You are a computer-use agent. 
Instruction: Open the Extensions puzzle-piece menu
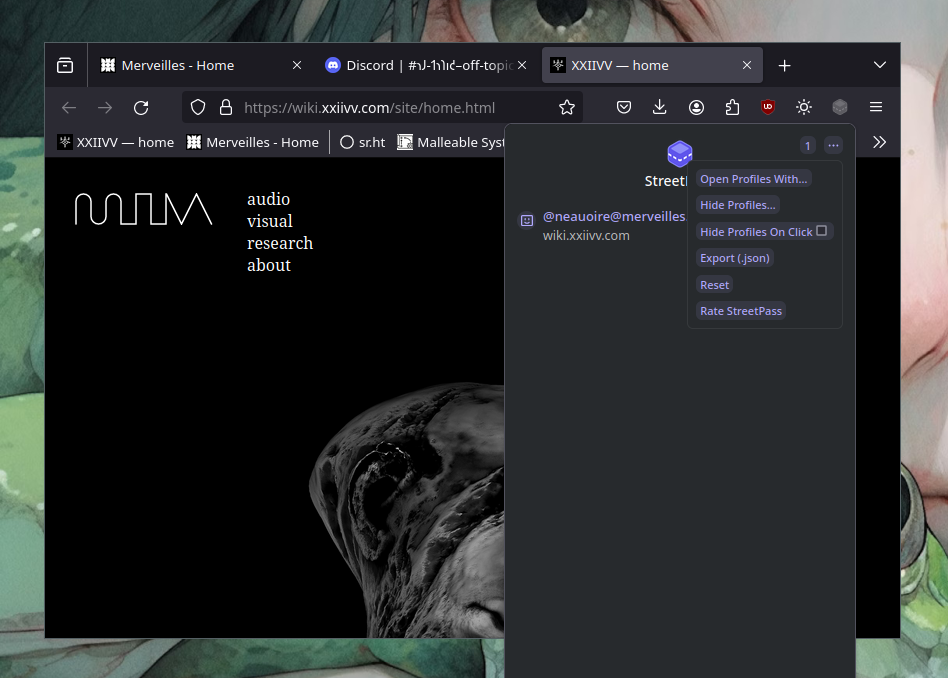coord(732,107)
